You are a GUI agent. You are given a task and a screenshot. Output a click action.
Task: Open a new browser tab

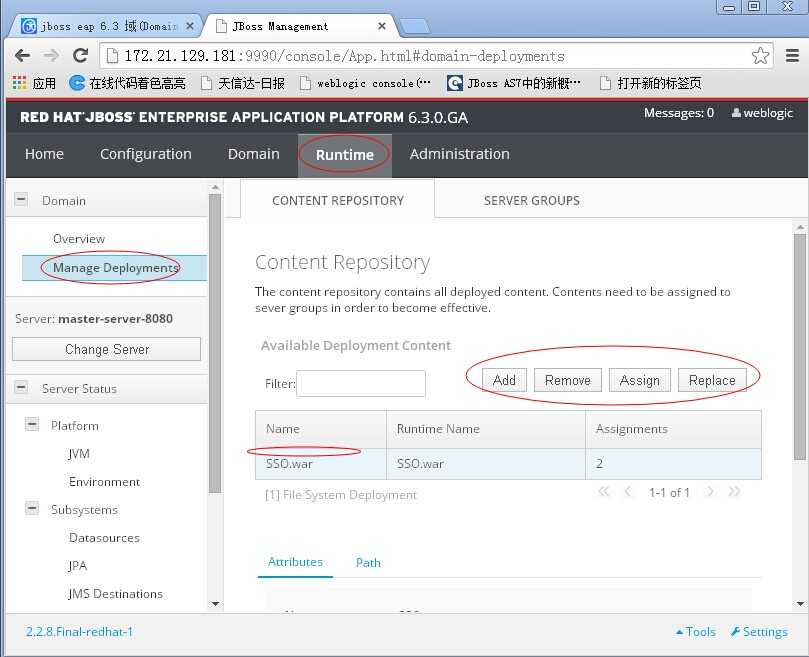414,26
